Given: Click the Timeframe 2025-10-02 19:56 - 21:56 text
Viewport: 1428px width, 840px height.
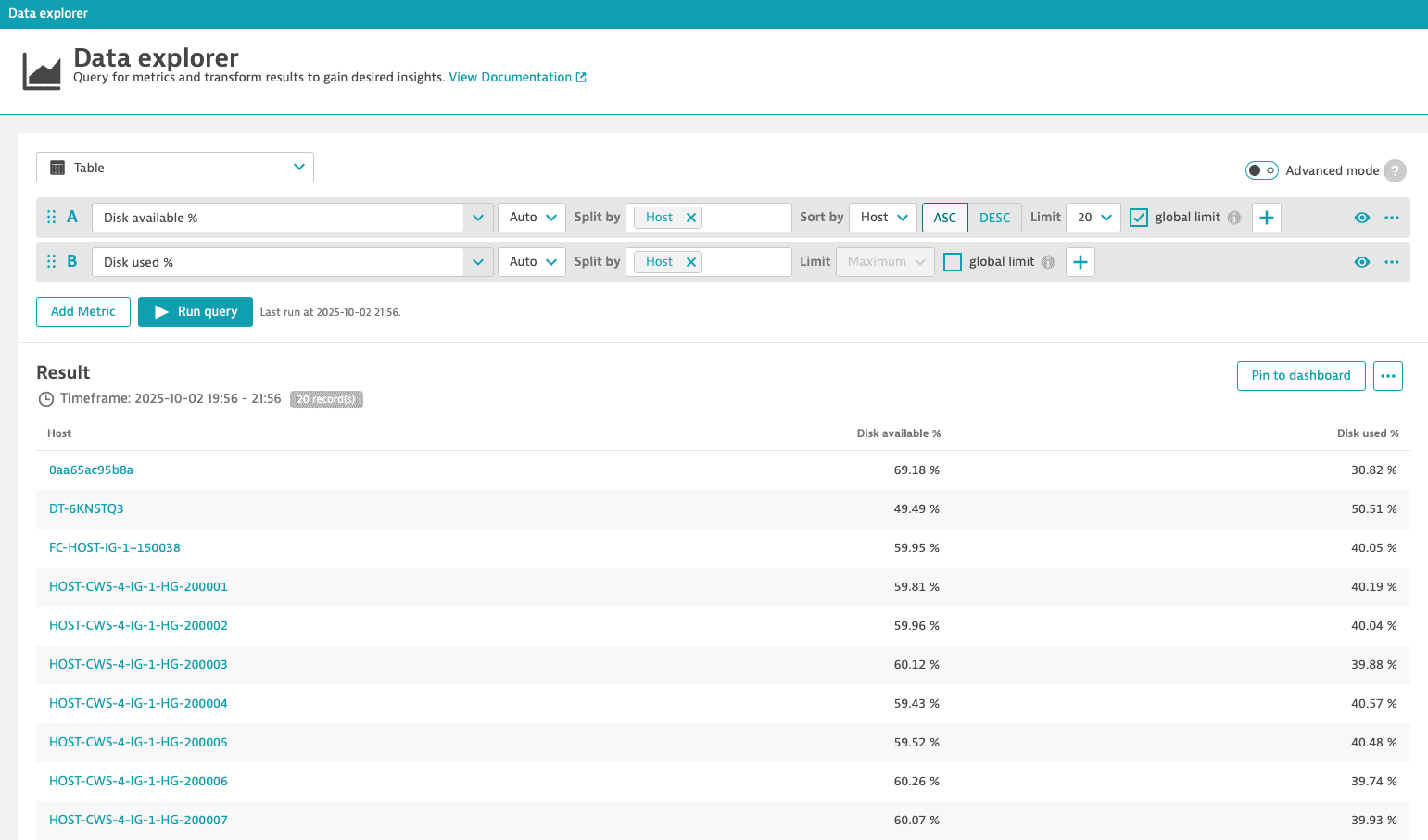Looking at the screenshot, I should click(171, 399).
